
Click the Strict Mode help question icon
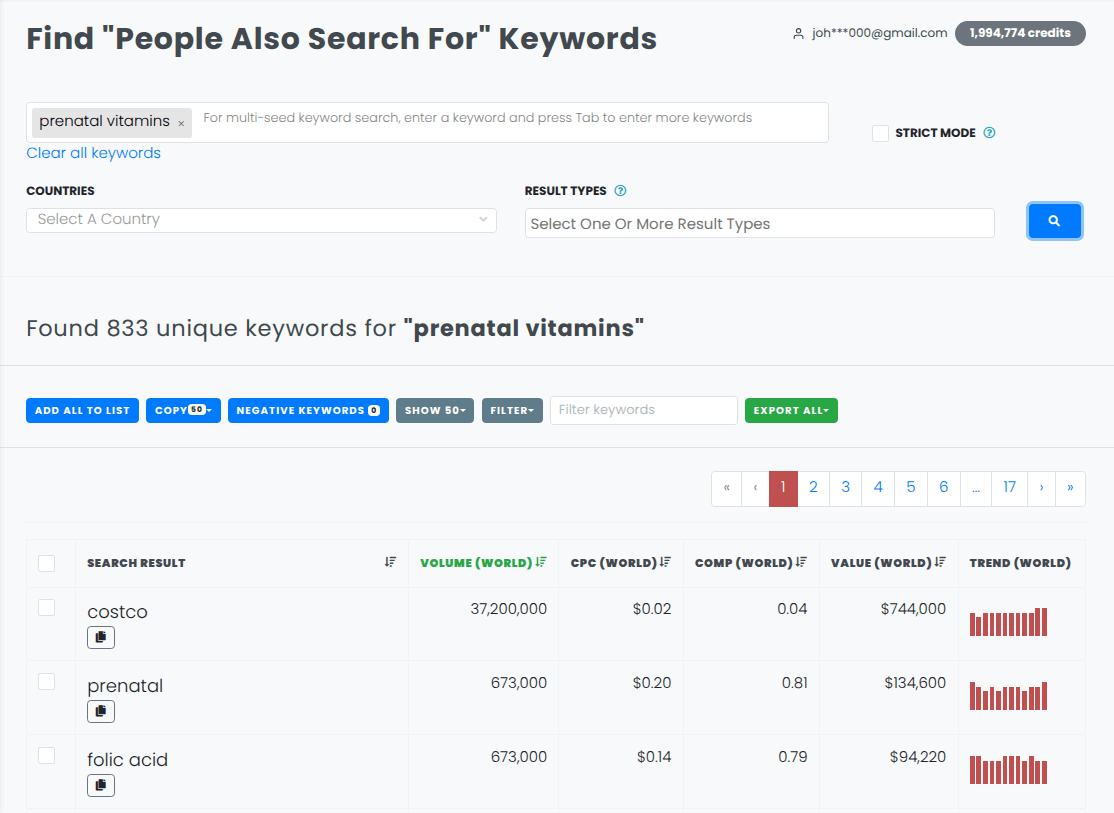tap(989, 133)
